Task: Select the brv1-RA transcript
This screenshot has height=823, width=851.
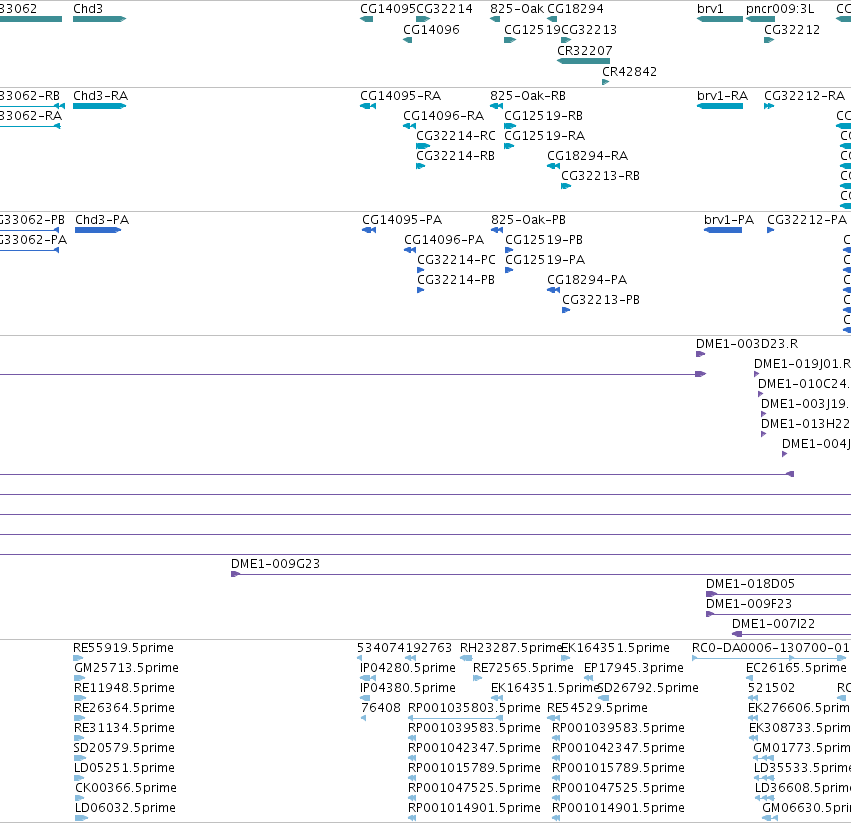Action: (x=720, y=106)
